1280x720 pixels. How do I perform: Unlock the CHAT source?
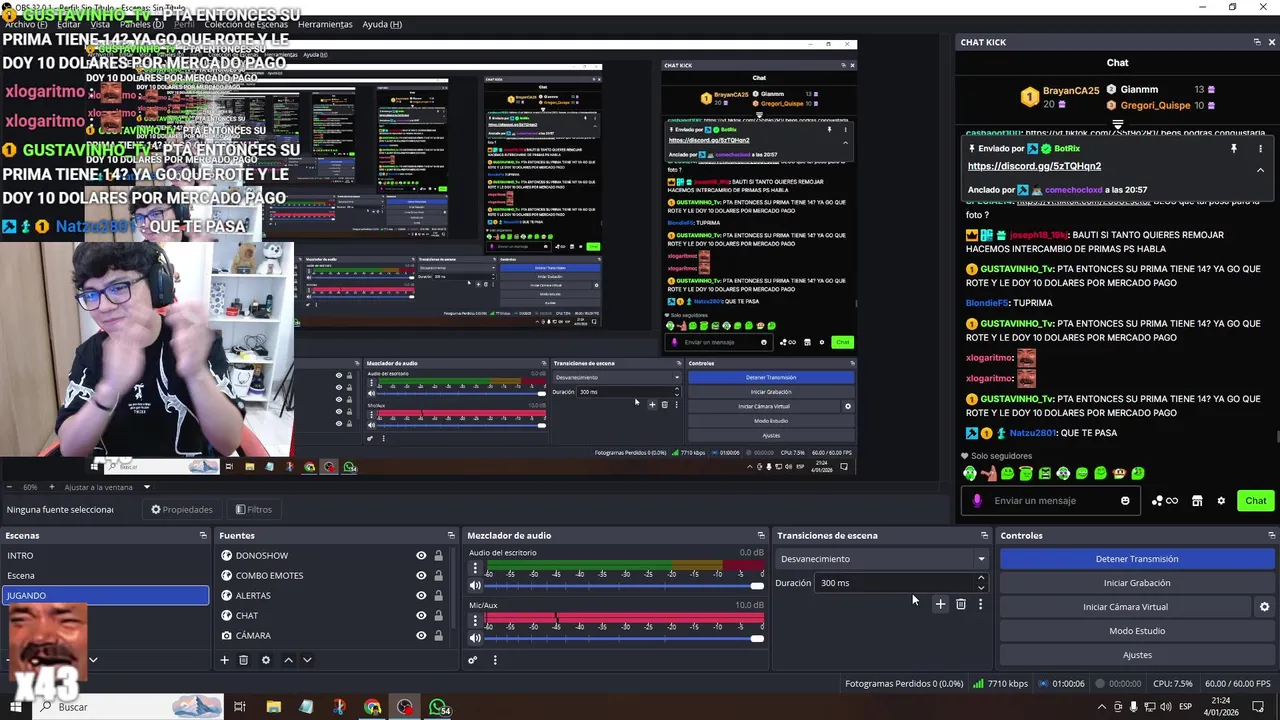438,616
